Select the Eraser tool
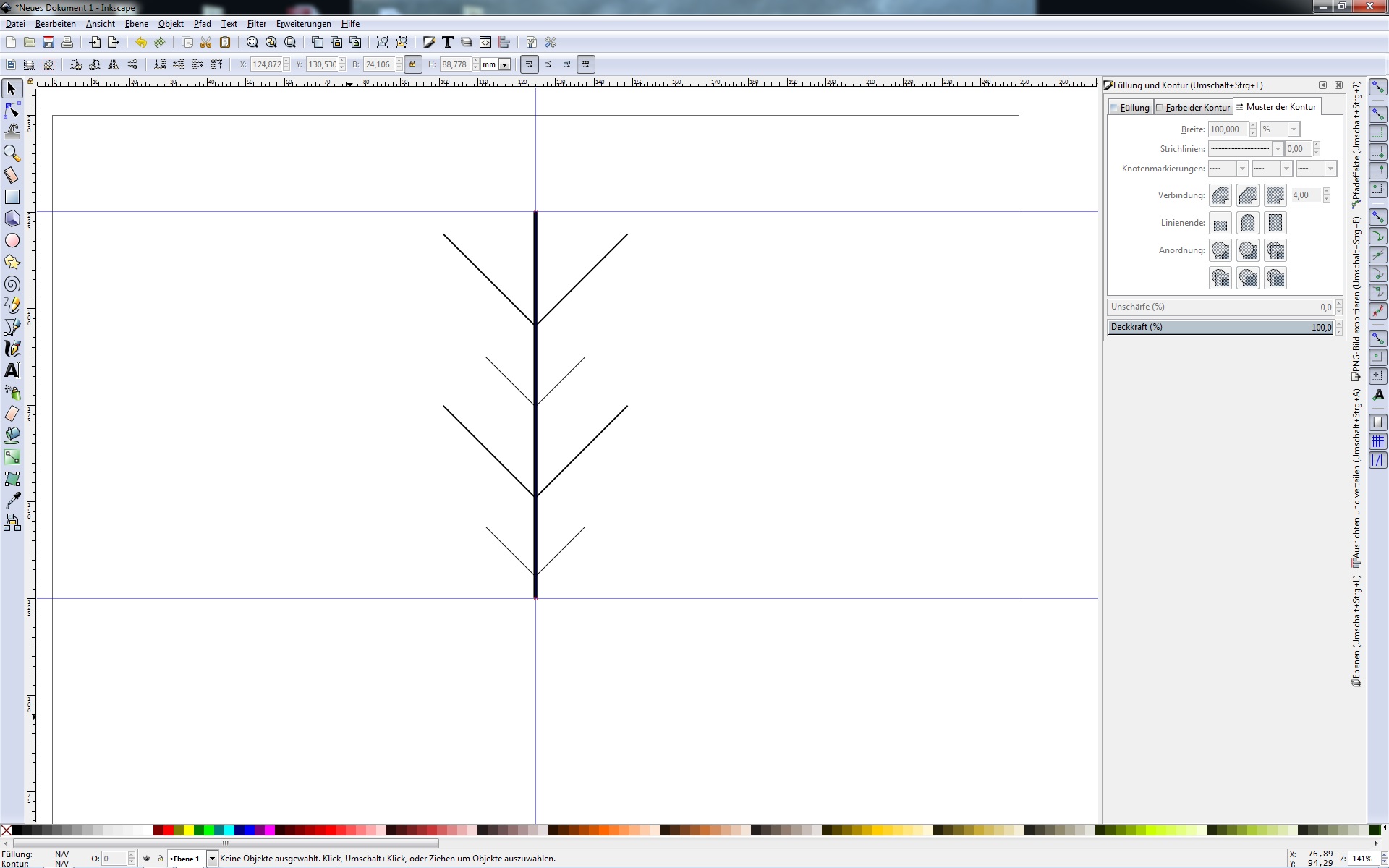Image resolution: width=1389 pixels, height=868 pixels. [12, 414]
